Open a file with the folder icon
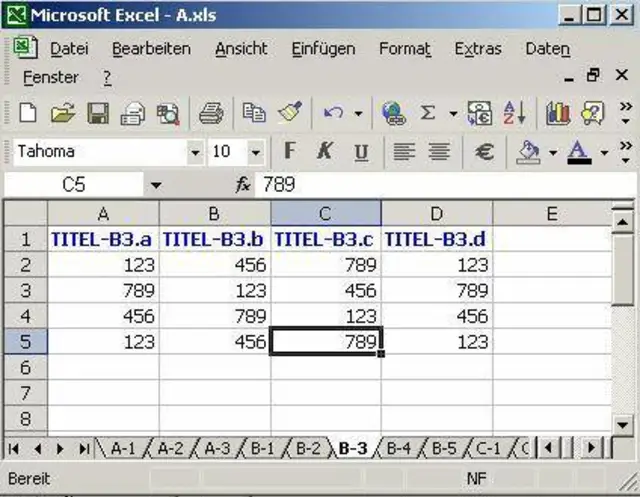 (x=63, y=113)
